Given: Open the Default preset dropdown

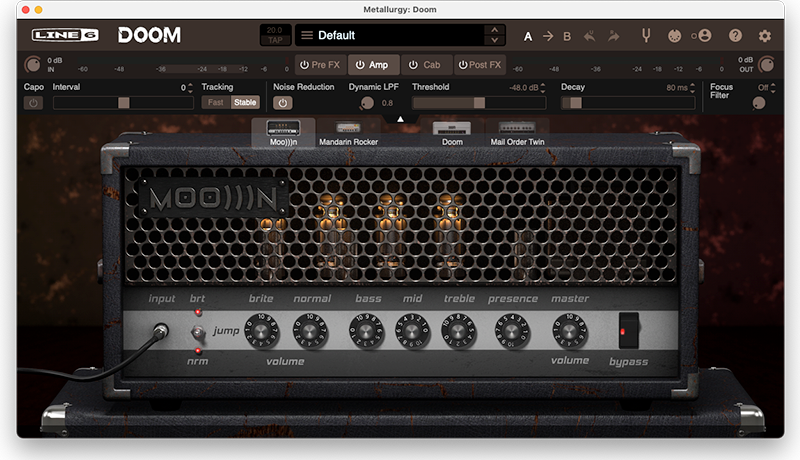Looking at the screenshot, I should pyautogui.click(x=400, y=35).
